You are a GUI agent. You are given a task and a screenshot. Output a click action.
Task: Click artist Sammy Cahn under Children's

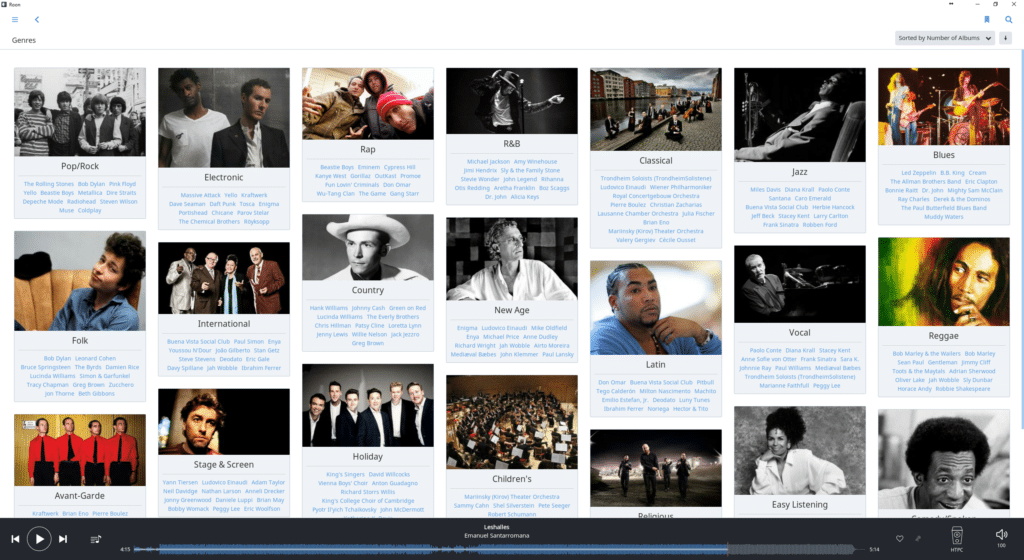pyautogui.click(x=471, y=506)
